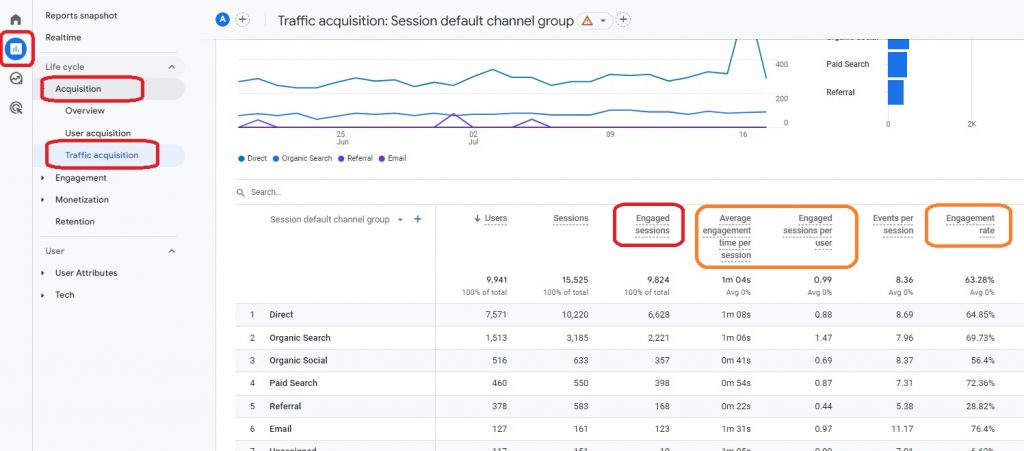
Task: Click the 72.36% engagement rate value
Action: (x=980, y=383)
